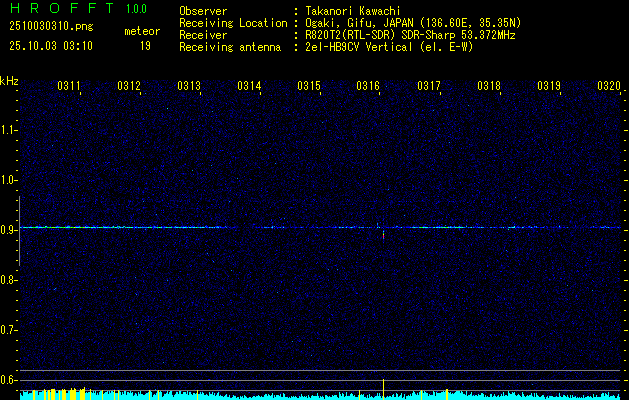Click the kHz axis unit label
The image size is (629, 400).
9,81
